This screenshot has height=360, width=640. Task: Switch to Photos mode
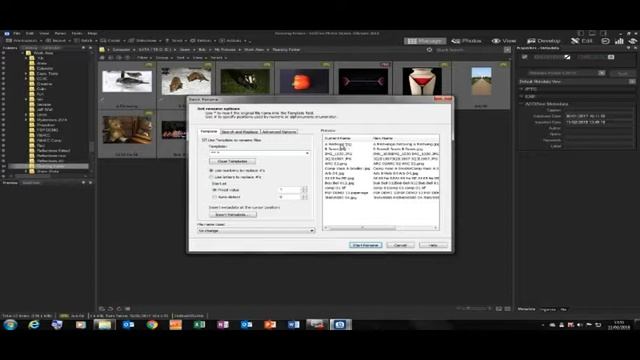pyautogui.click(x=467, y=41)
